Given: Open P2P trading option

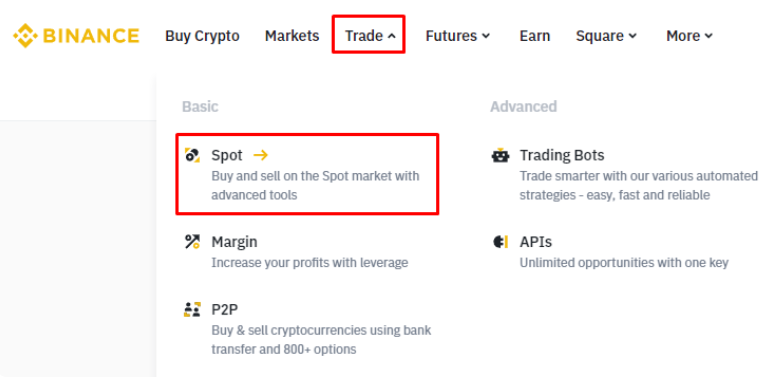Looking at the screenshot, I should point(308,329).
